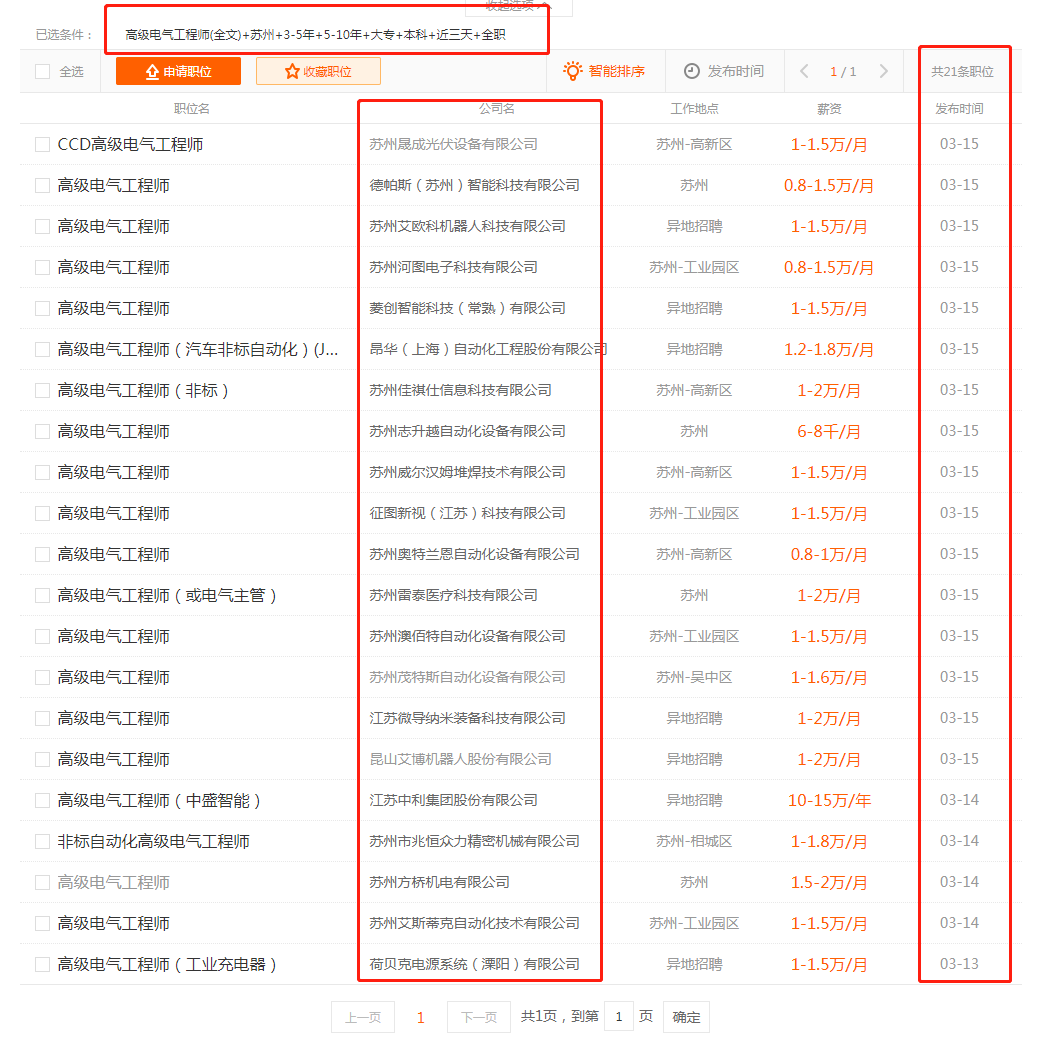Sort results by 发布时间
This screenshot has width=1042, height=1037.
[724, 71]
